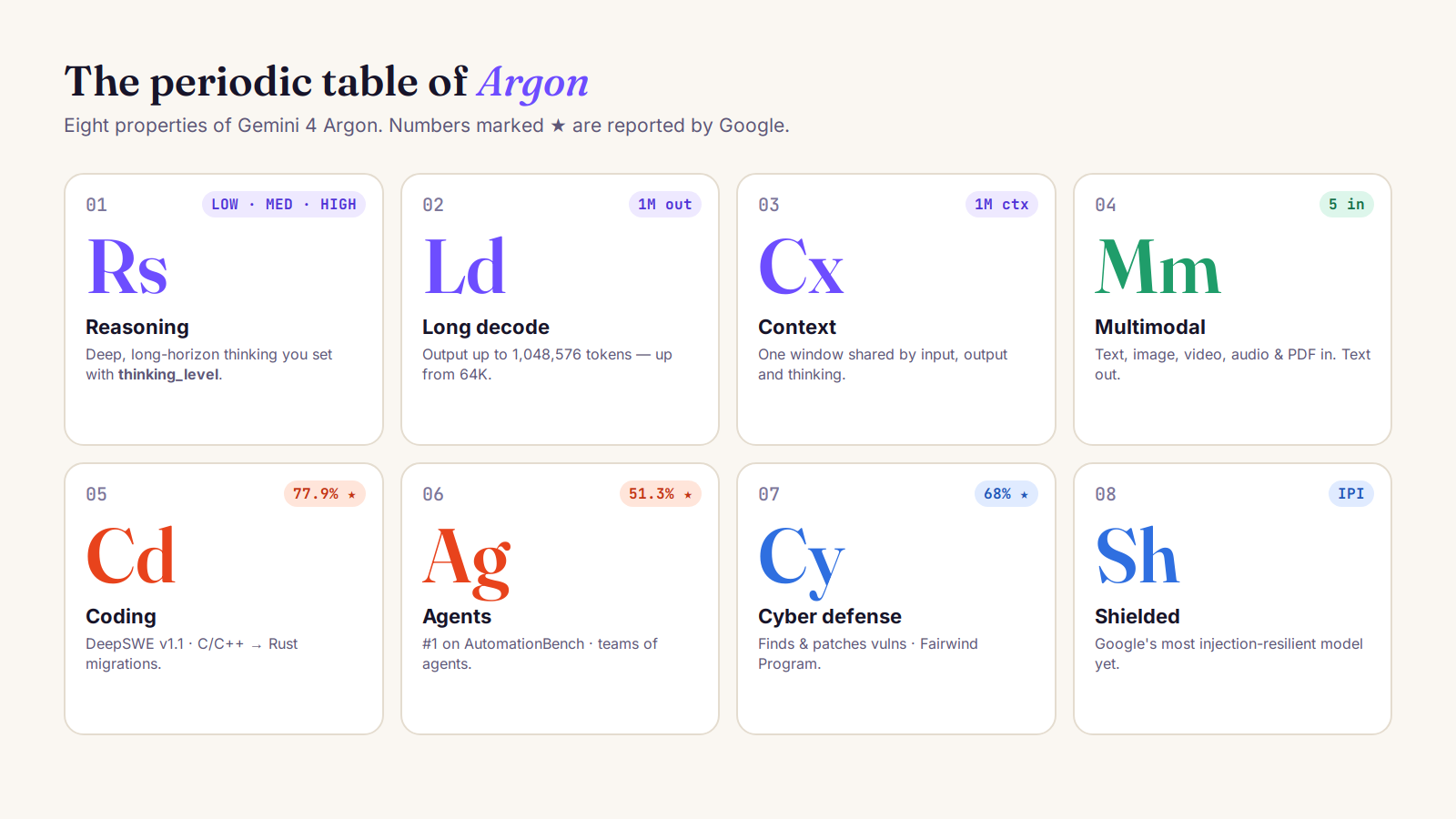Click the card number 02
Screen dimensions: 1456x819
[x=433, y=205]
